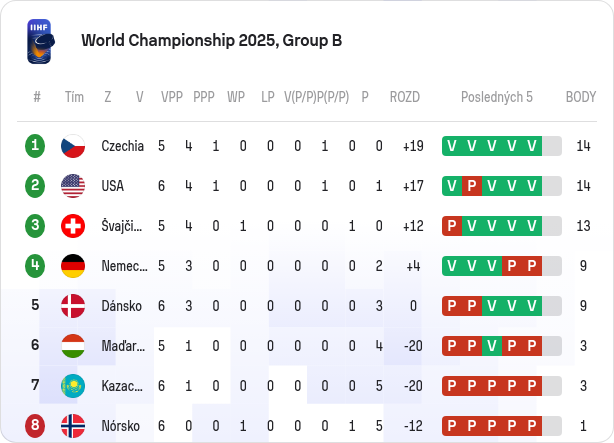This screenshot has width=614, height=443.
Task: Click the red rank 8 badge
Action: 35,425
